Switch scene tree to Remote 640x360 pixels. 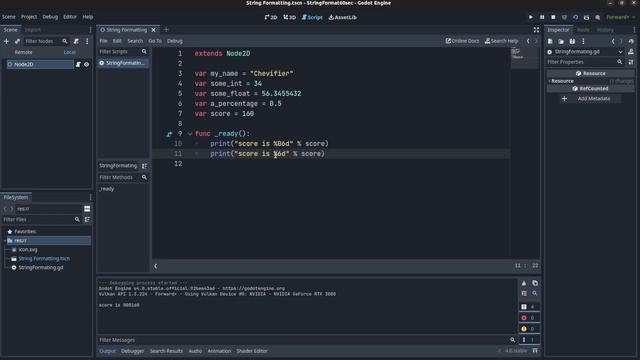click(x=23, y=52)
